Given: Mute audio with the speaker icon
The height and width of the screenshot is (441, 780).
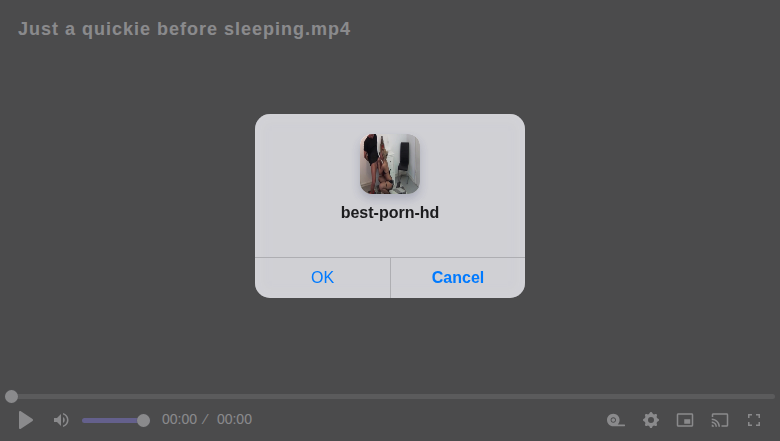Looking at the screenshot, I should coord(61,420).
